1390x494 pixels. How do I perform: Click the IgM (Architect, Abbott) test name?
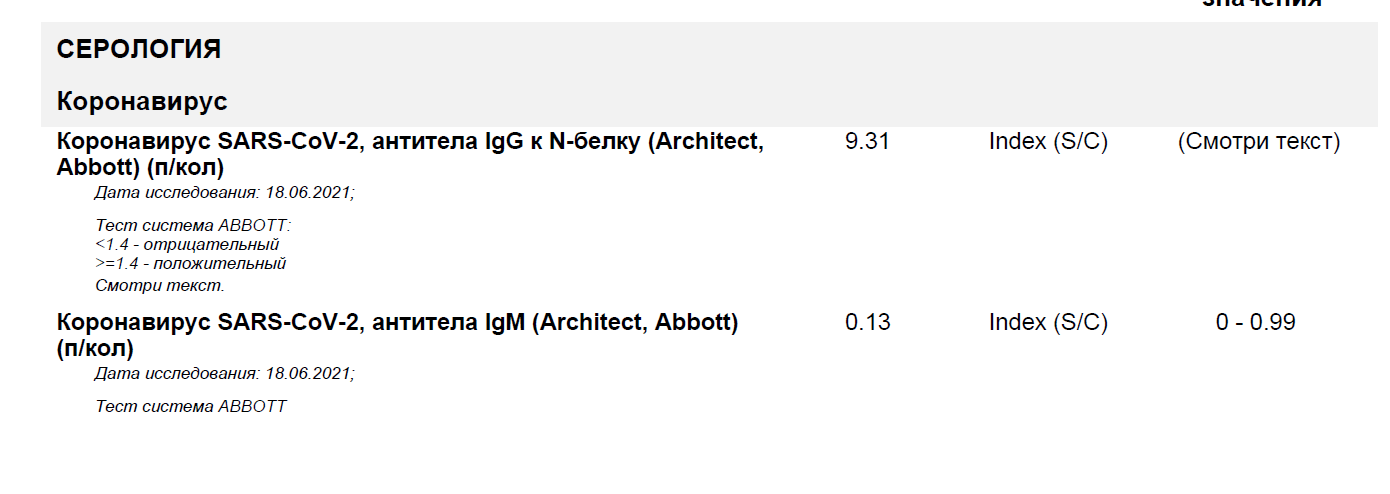(x=398, y=336)
